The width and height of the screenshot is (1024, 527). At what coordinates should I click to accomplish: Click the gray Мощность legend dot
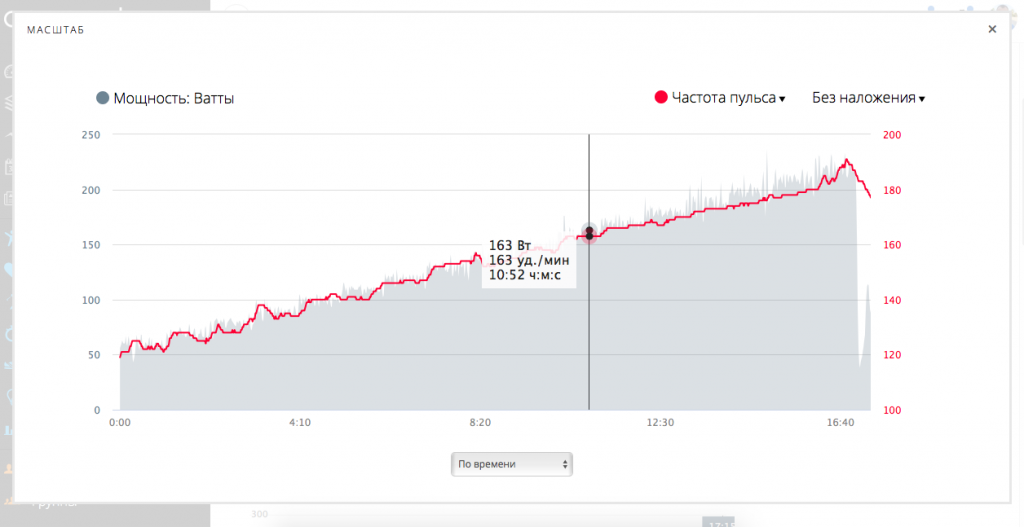pos(102,98)
